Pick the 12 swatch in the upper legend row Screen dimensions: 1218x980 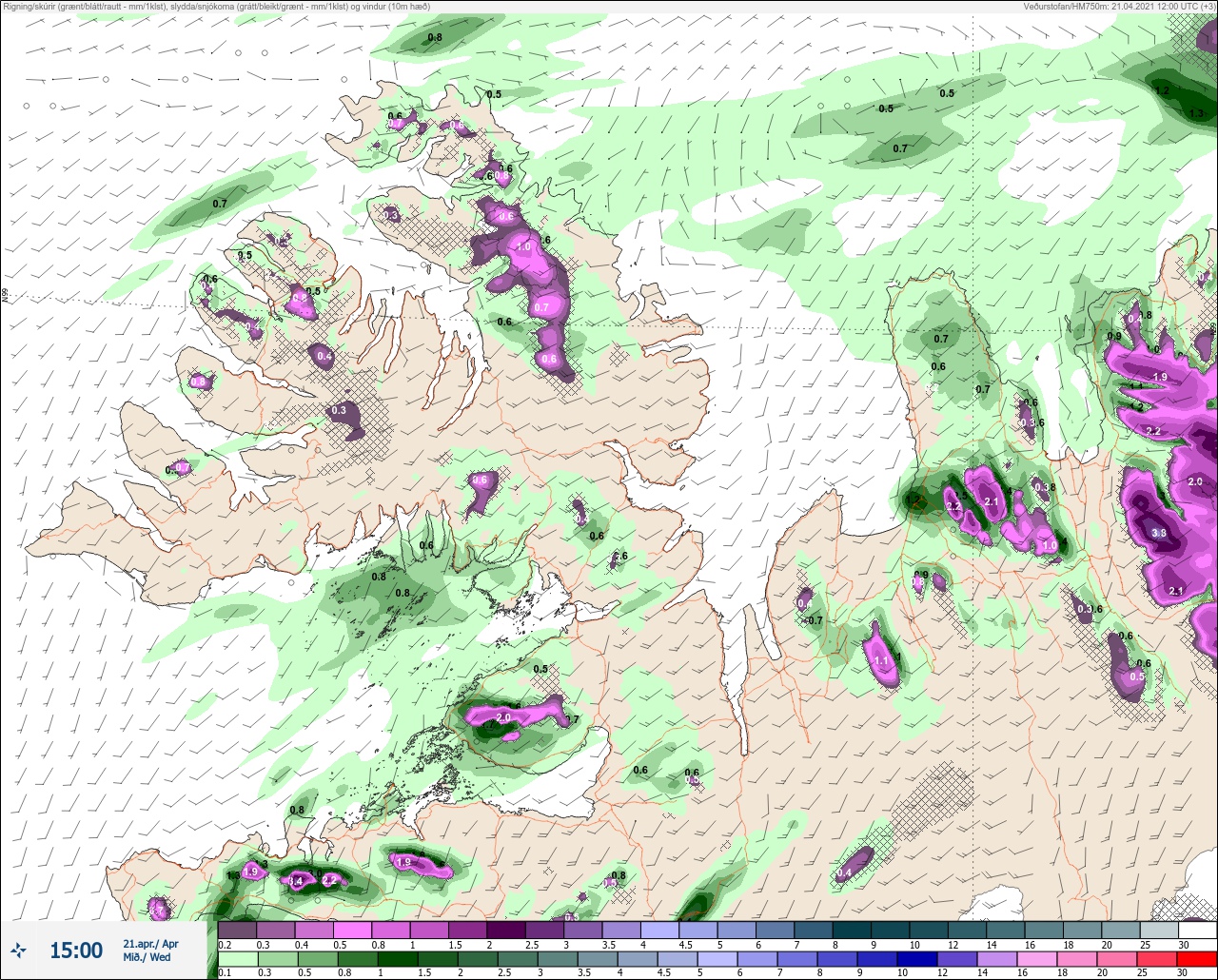coord(968,930)
